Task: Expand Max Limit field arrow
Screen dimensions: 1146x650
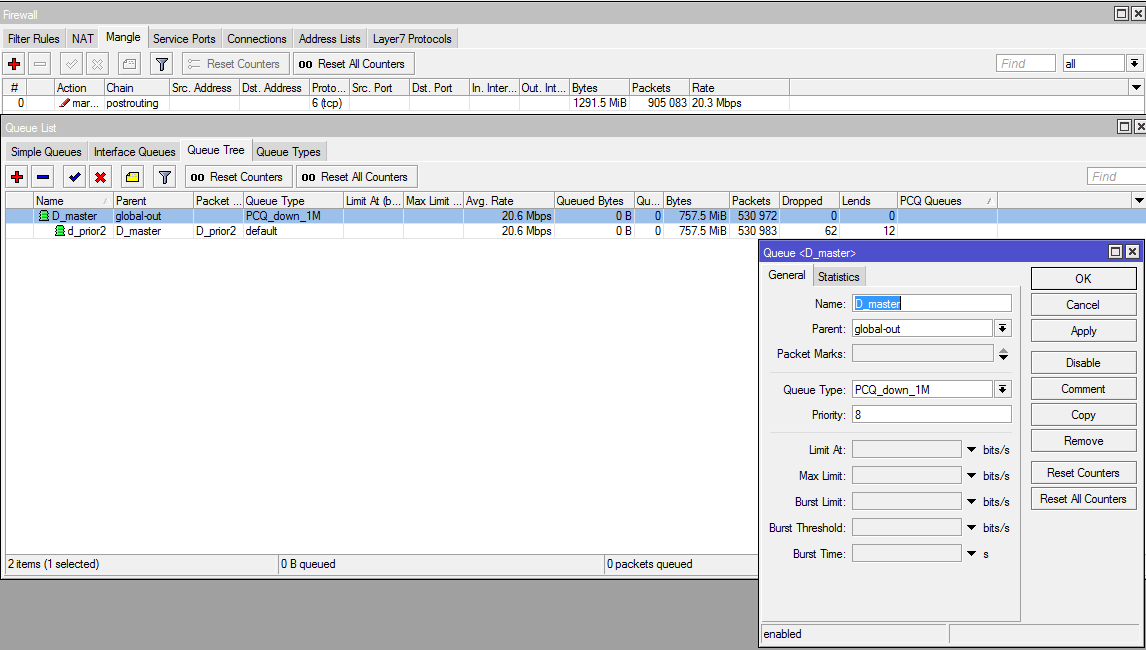Action: click(971, 476)
